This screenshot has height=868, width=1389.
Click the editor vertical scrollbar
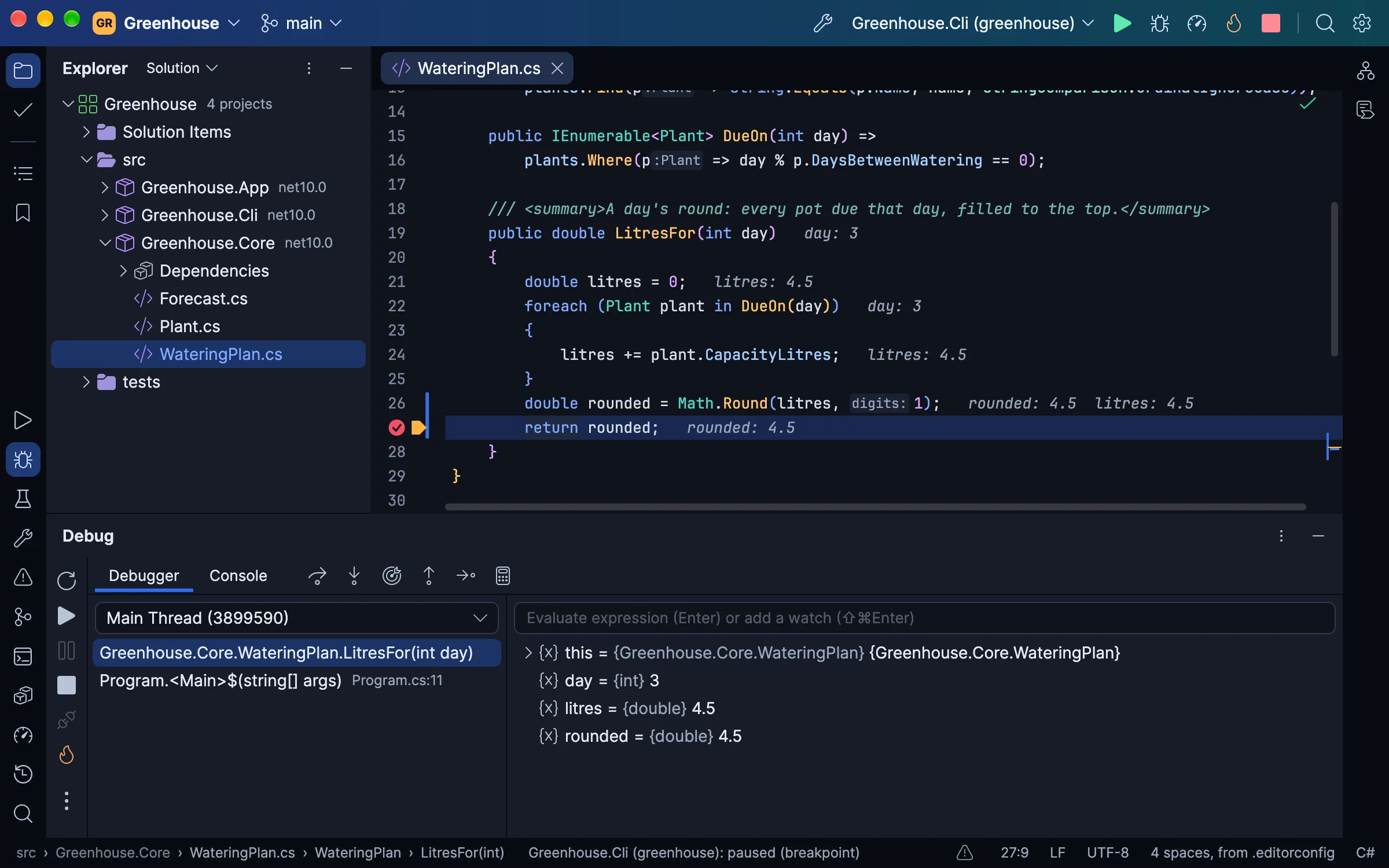point(1334,279)
